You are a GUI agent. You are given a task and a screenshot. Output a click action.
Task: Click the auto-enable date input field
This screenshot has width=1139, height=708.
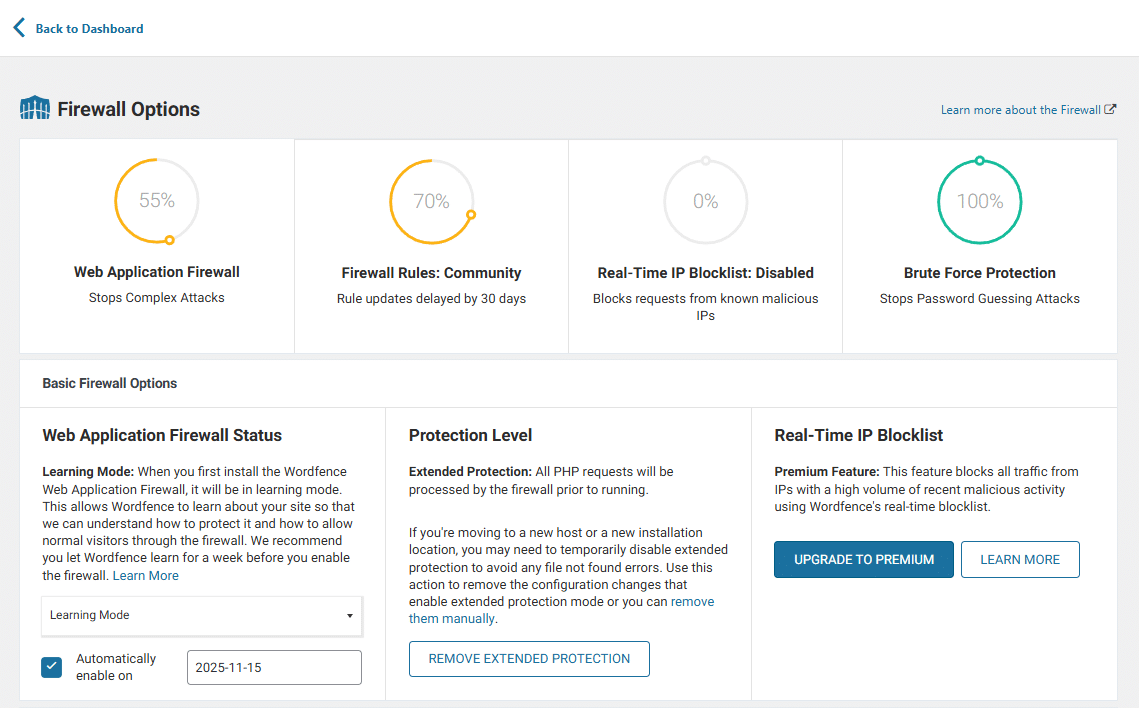point(274,667)
